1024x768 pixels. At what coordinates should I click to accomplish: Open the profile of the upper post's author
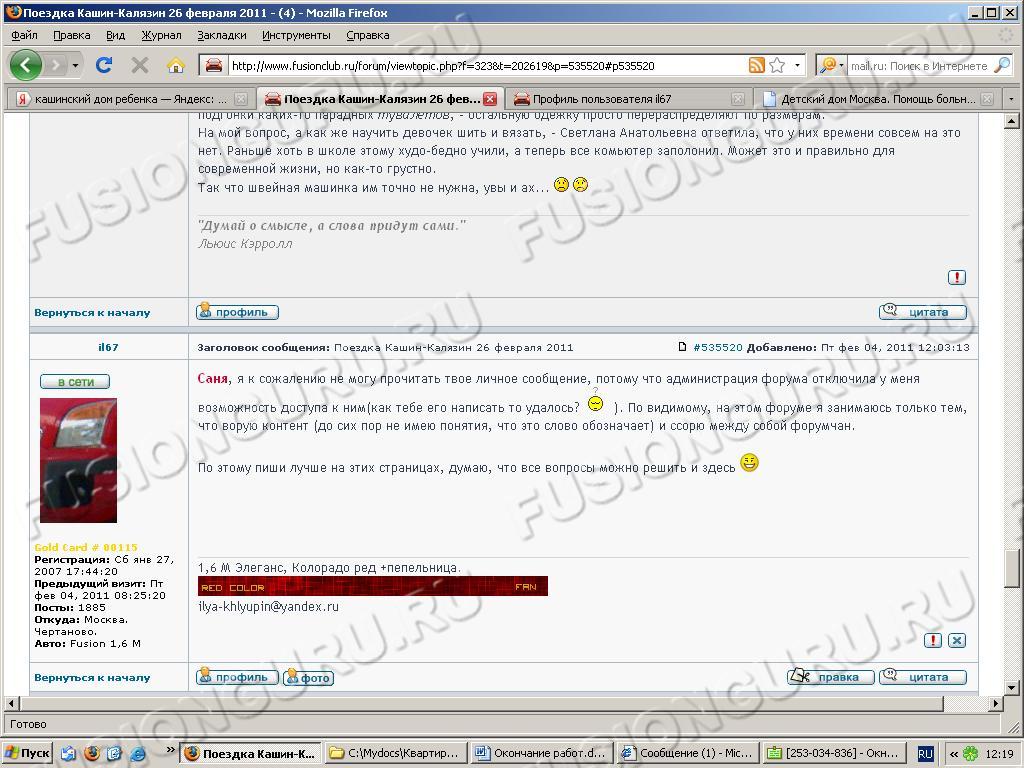click(x=238, y=312)
